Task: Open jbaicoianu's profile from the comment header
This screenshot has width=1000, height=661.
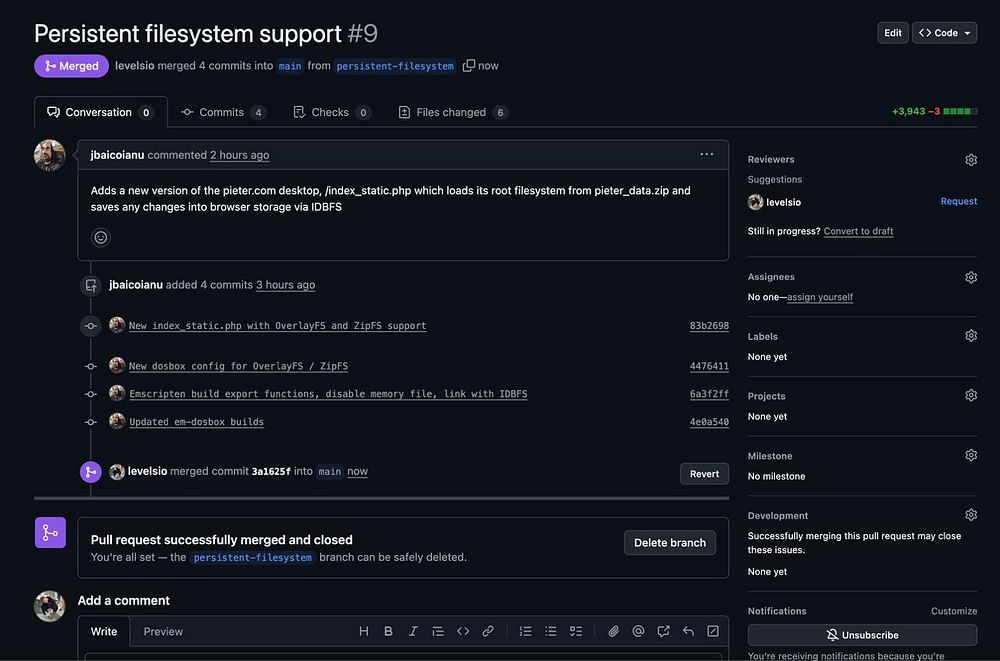Action: coord(117,155)
